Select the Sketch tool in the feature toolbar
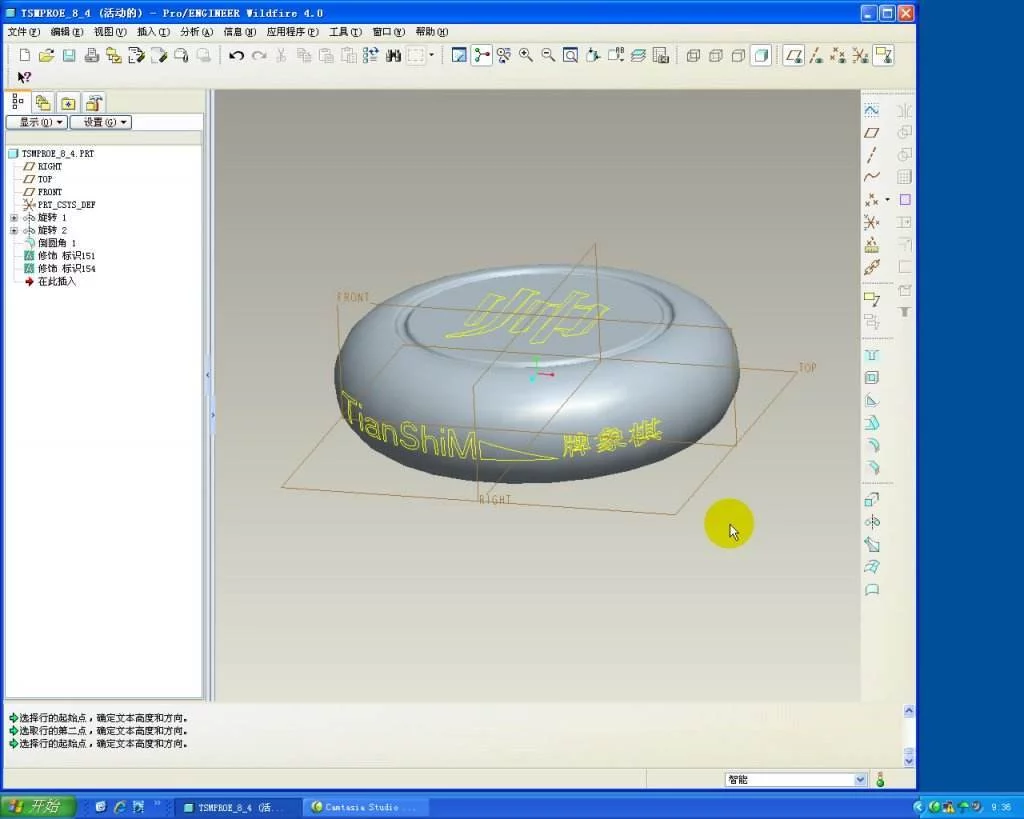The height and width of the screenshot is (819, 1024). coord(871,110)
